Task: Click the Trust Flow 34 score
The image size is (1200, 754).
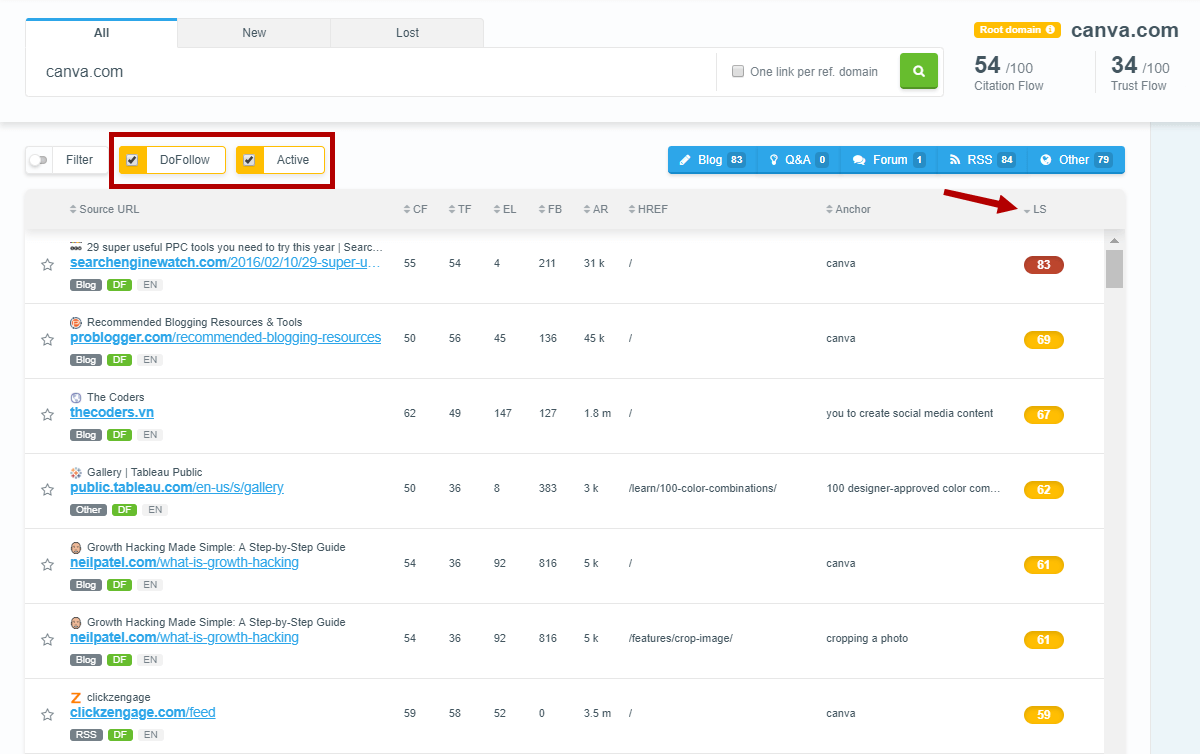Action: click(1124, 66)
